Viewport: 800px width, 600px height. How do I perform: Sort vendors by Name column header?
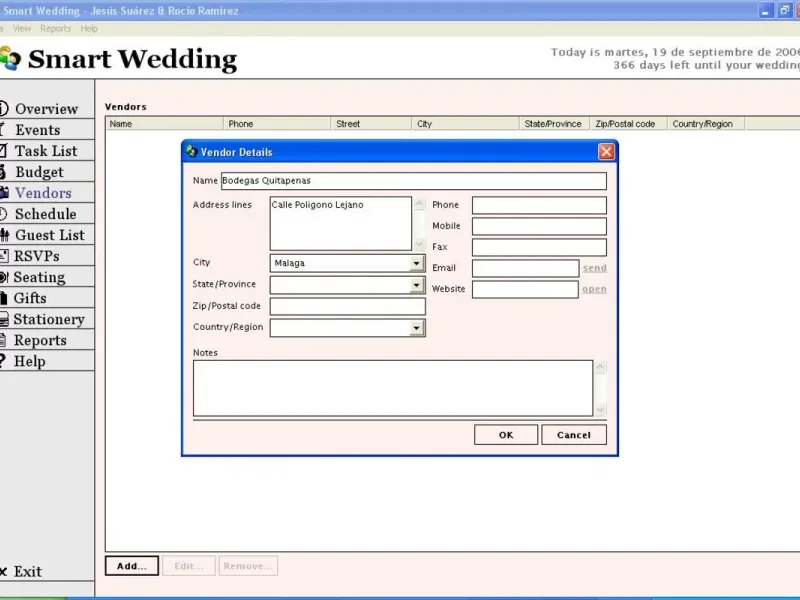click(x=164, y=123)
